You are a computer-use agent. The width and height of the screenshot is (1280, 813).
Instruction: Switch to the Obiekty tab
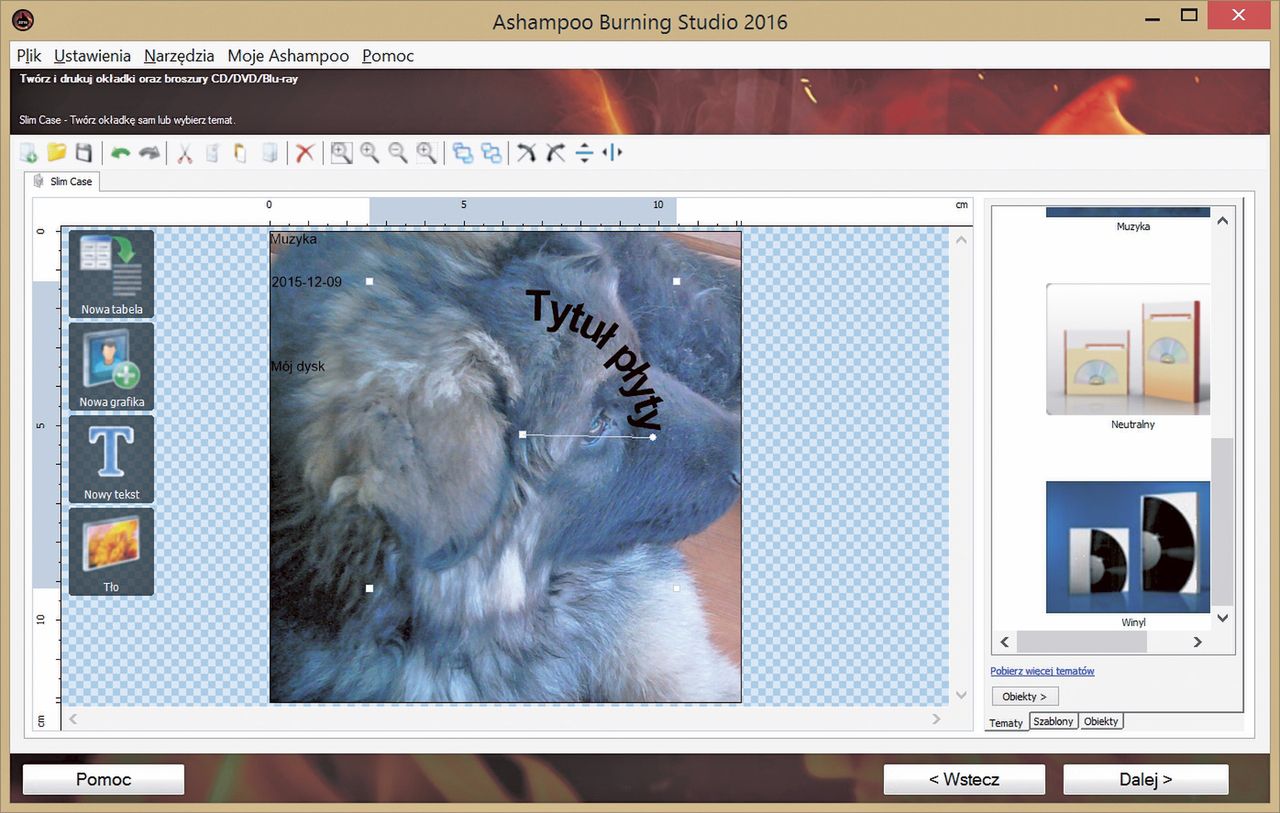pyautogui.click(x=1101, y=721)
